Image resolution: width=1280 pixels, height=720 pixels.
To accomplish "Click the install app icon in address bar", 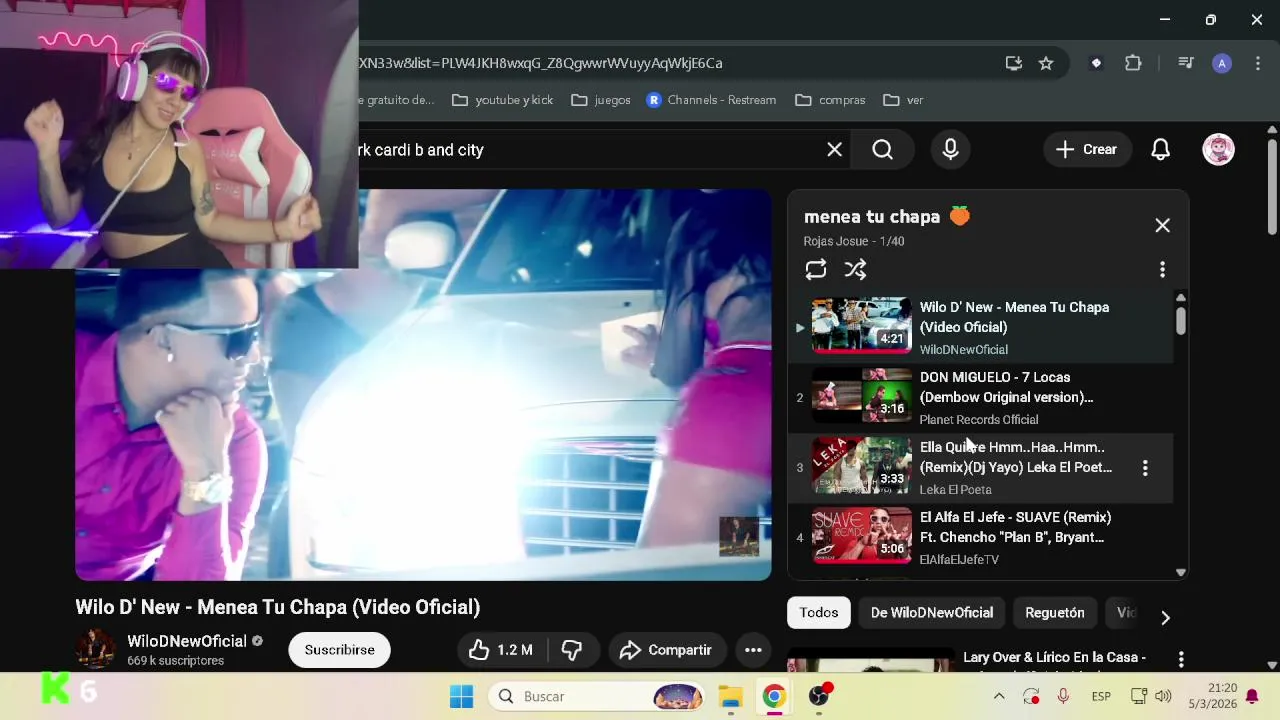I will [x=1014, y=63].
